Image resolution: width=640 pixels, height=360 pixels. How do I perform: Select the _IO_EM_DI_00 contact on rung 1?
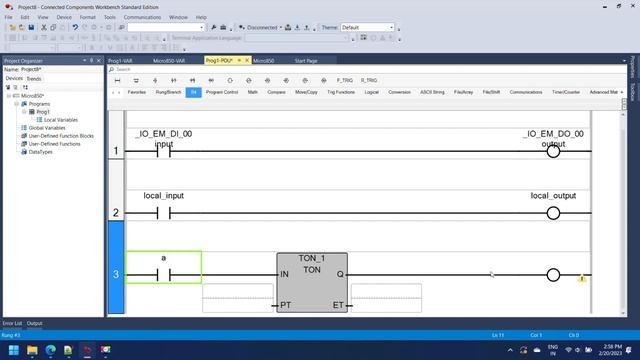click(164, 151)
